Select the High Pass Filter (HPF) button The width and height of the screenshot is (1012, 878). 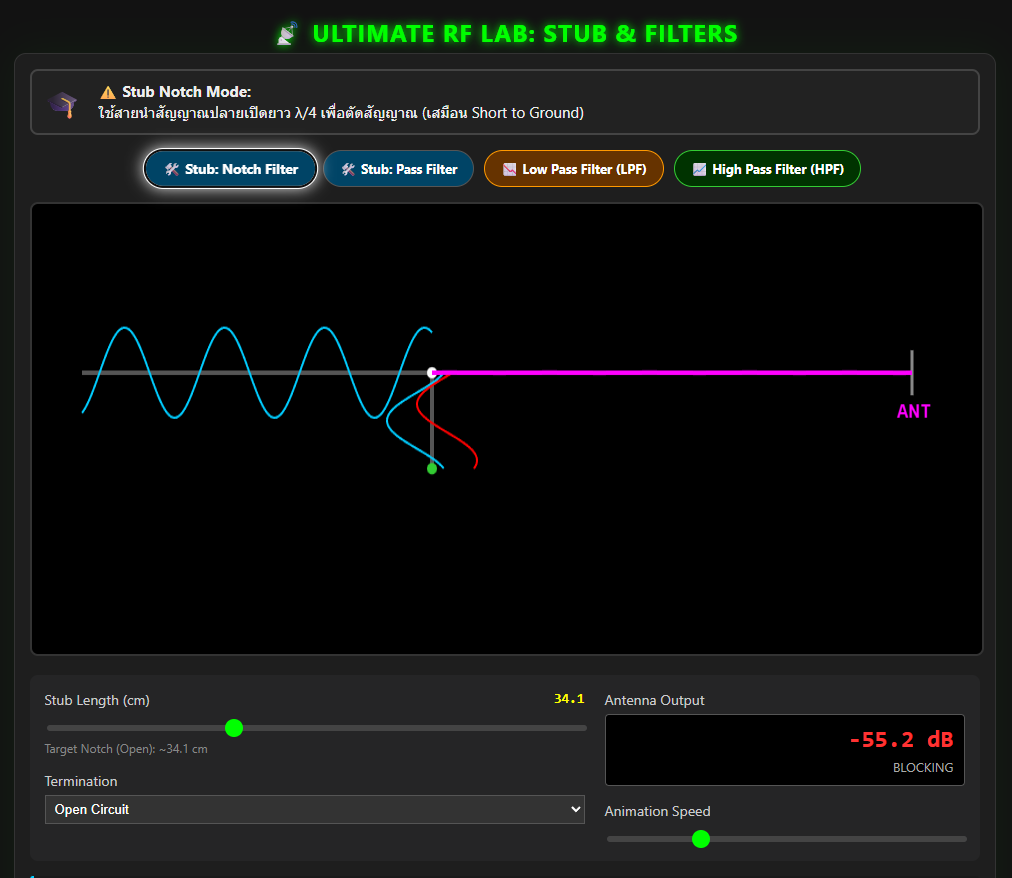click(767, 169)
